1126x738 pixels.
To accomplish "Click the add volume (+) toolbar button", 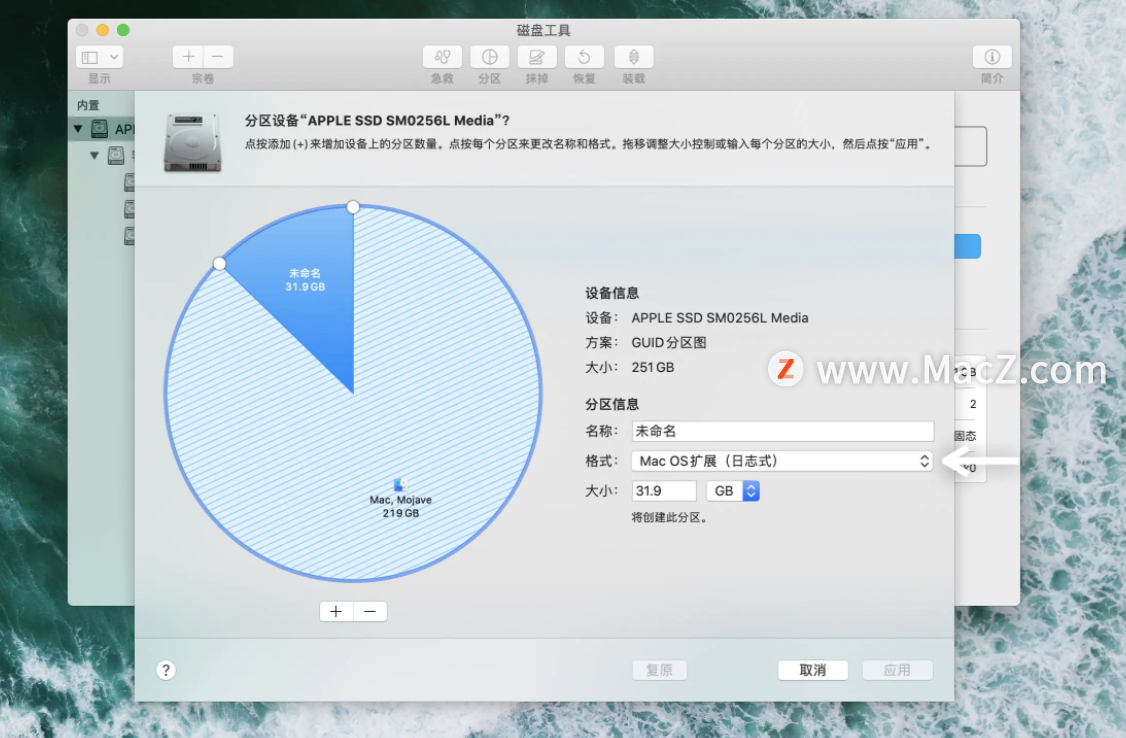I will (x=188, y=57).
